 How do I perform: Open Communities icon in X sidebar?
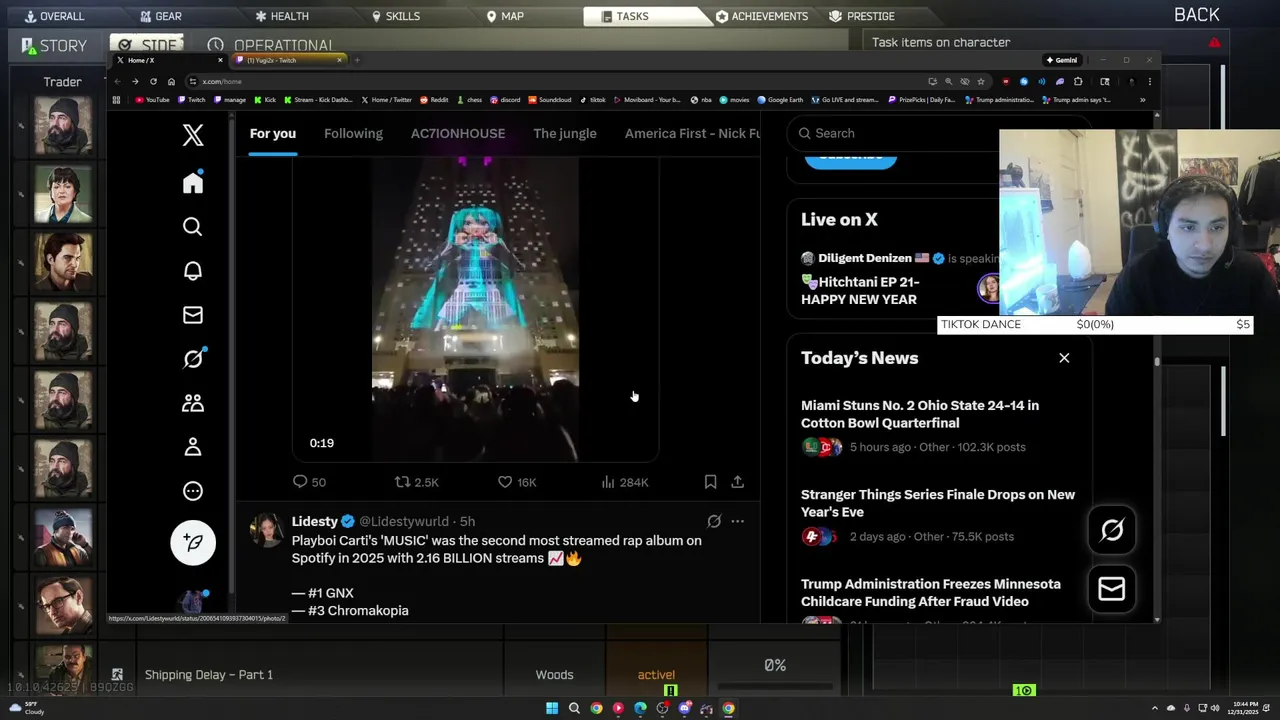[x=193, y=403]
